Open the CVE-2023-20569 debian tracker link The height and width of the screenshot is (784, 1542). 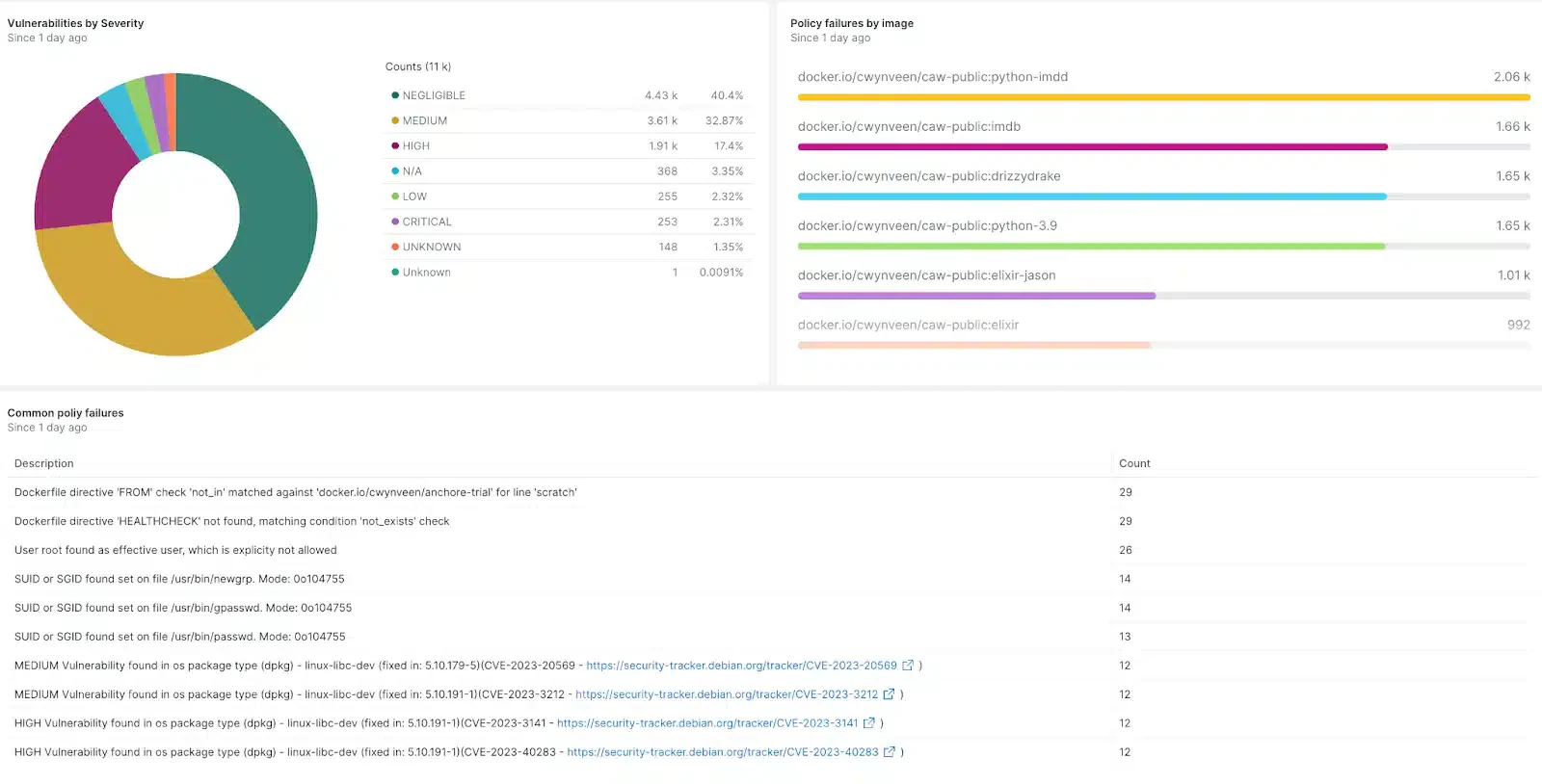(741, 666)
